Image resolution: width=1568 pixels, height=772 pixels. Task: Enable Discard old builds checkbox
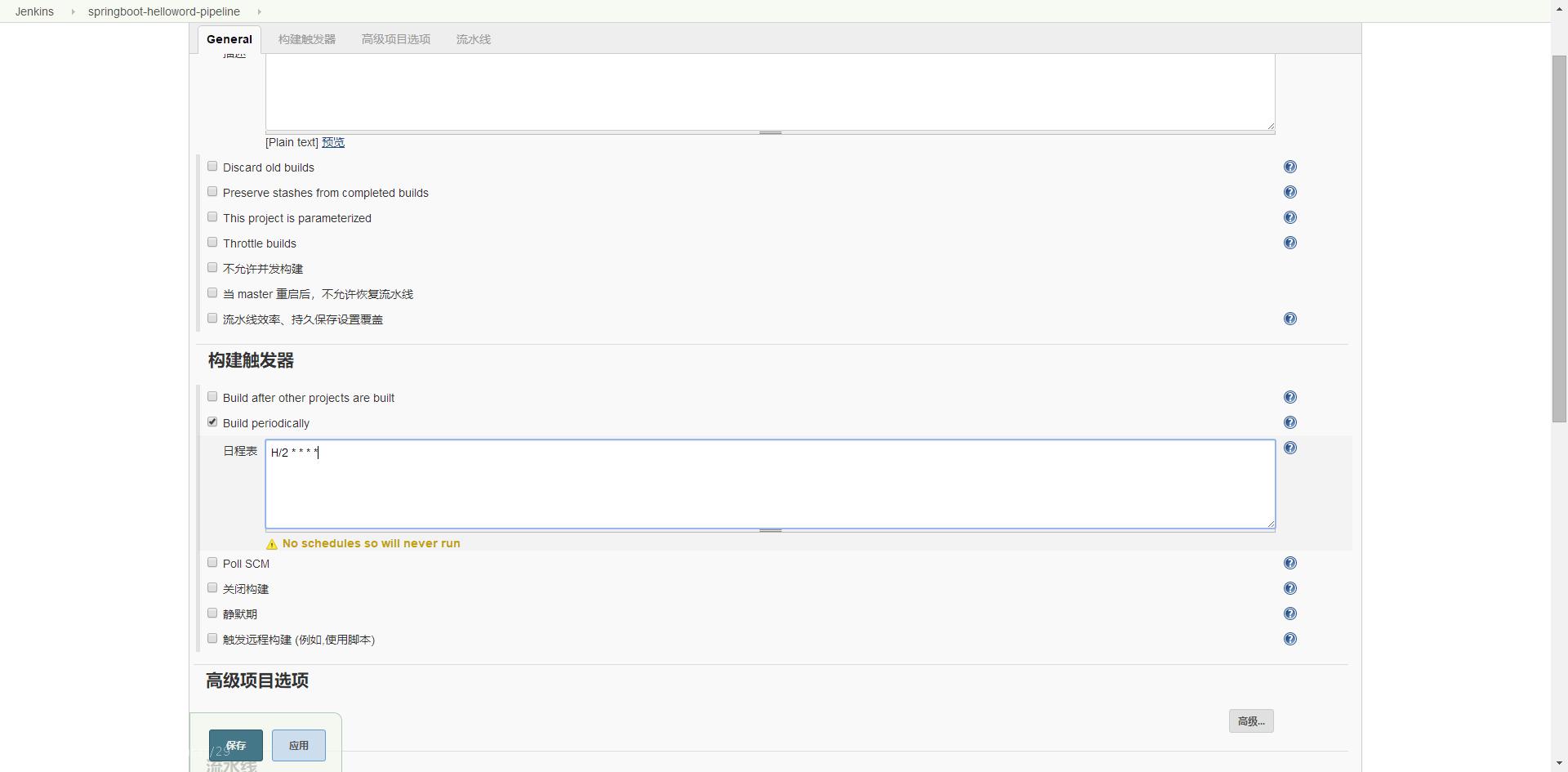[212, 167]
